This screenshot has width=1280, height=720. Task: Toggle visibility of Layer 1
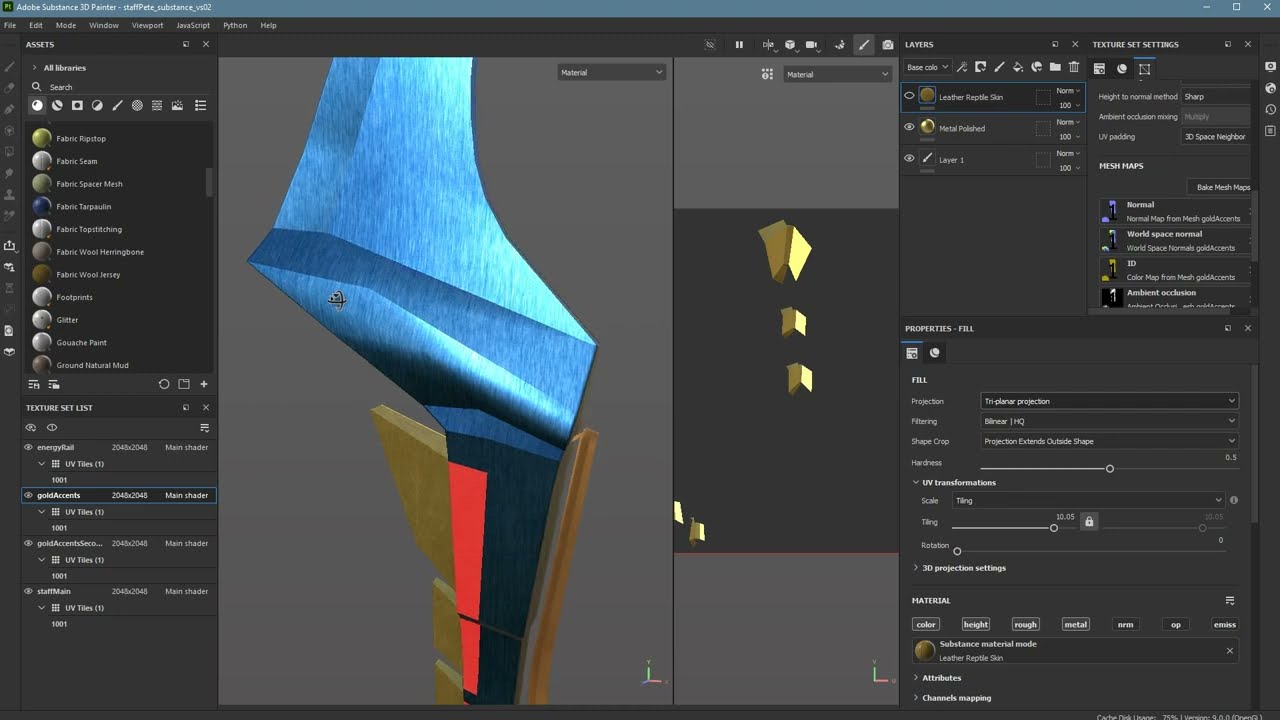(909, 158)
